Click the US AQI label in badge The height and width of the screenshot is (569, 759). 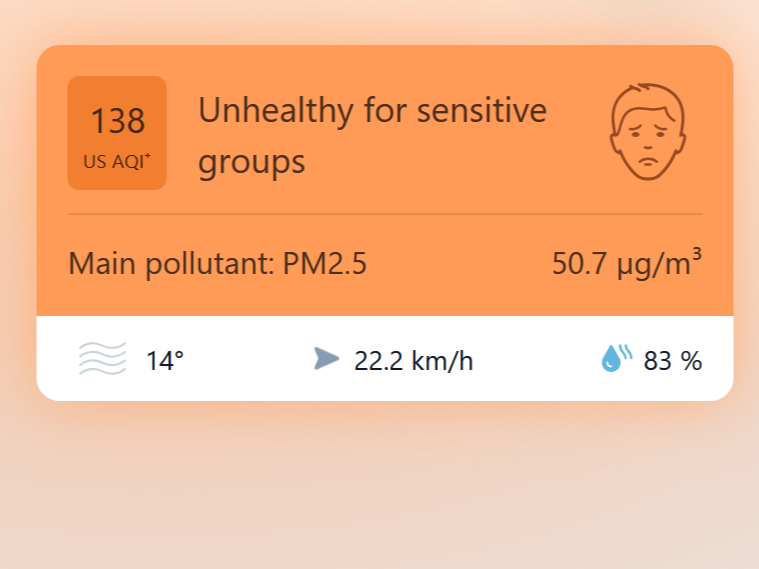[x=112, y=163]
